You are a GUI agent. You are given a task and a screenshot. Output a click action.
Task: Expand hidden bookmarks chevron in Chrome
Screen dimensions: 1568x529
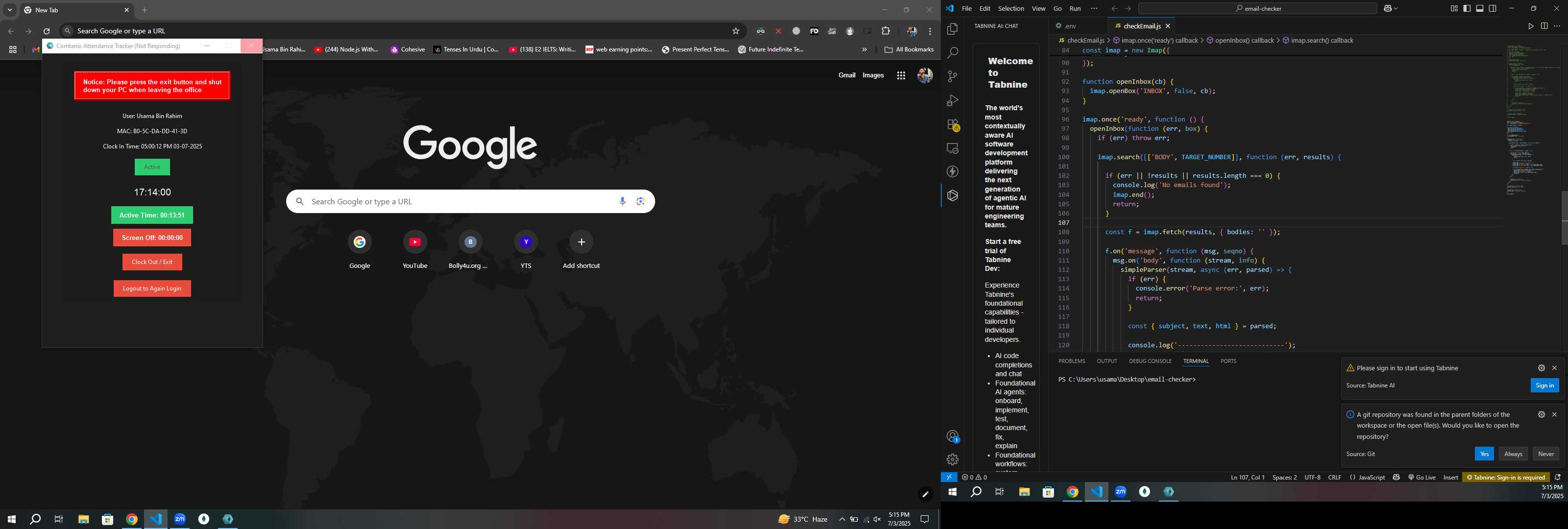pos(864,49)
